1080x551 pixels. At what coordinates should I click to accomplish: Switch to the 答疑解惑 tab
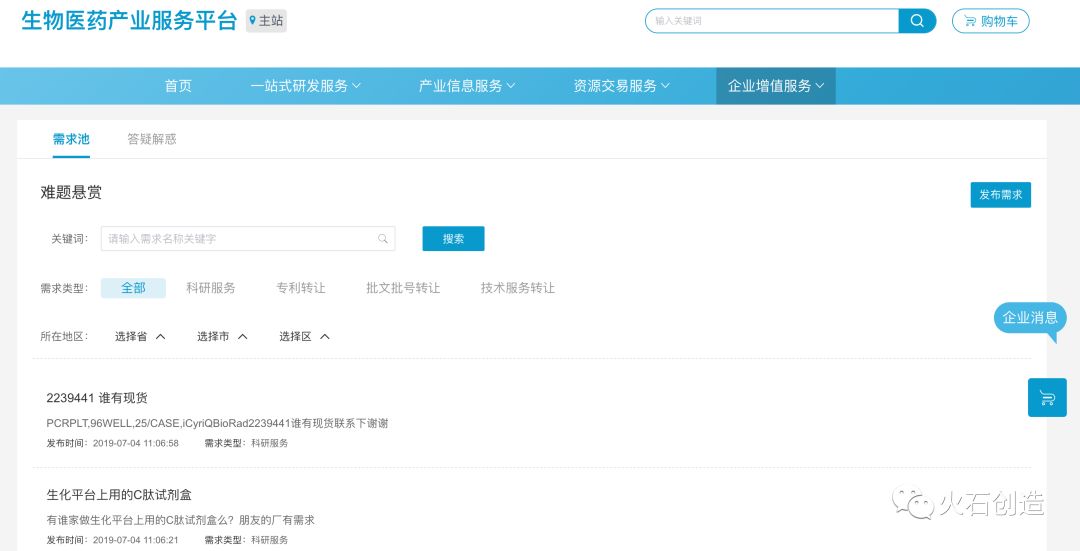(152, 139)
